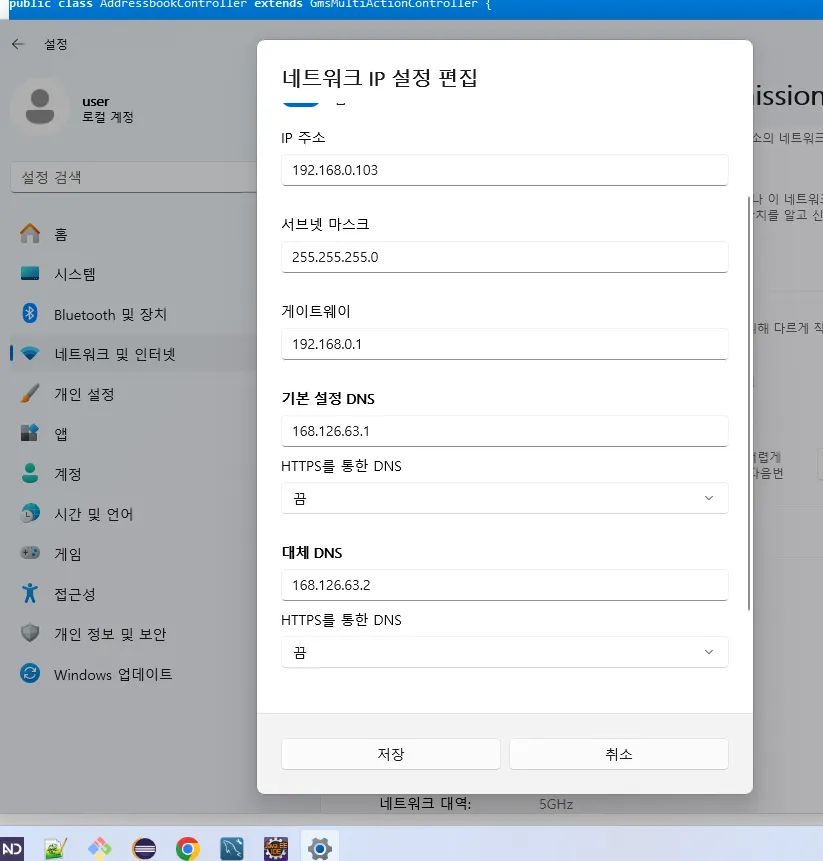
Task: Go back with the Settings back arrow
Action: click(x=18, y=44)
